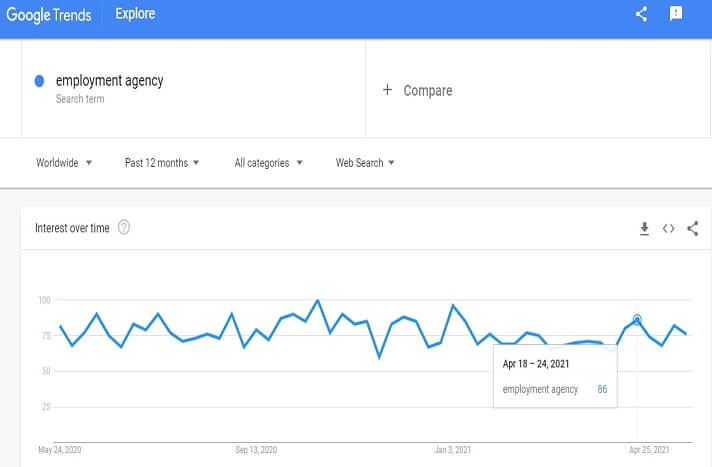Share the Interest over time chart
Image resolution: width=712 pixels, height=467 pixels.
(693, 228)
